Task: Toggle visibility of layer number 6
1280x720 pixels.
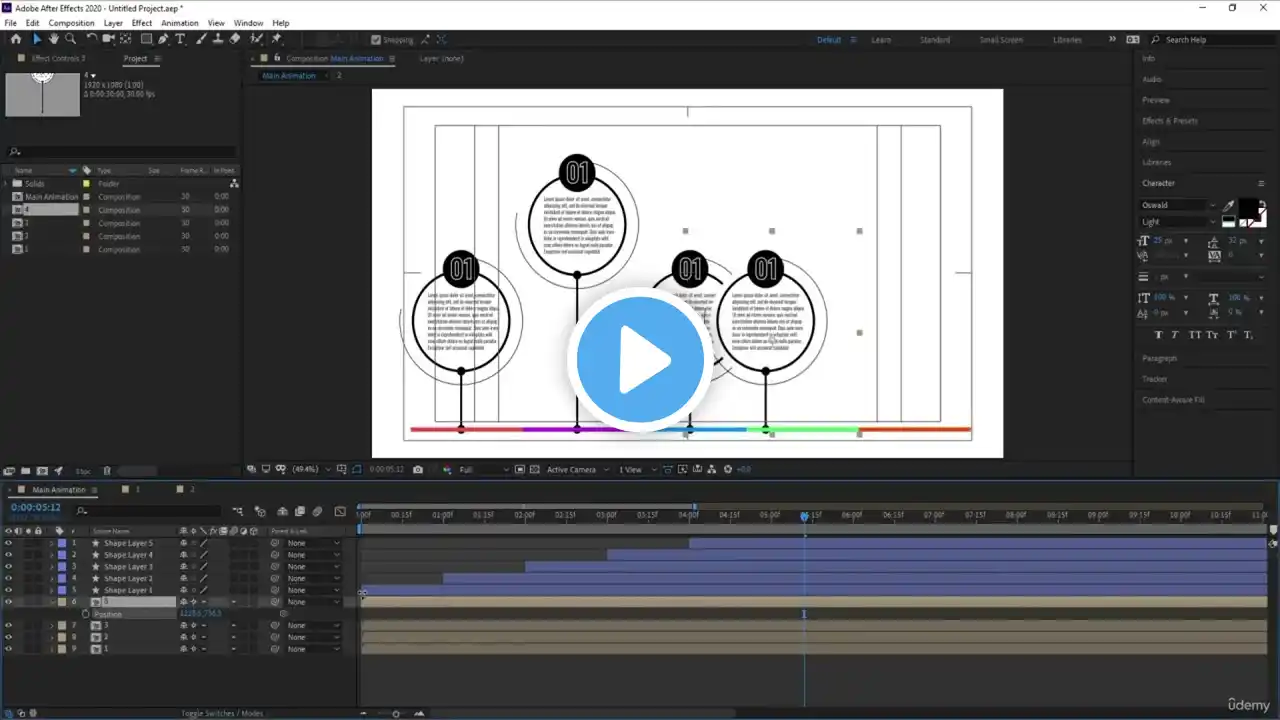Action: (x=9, y=602)
